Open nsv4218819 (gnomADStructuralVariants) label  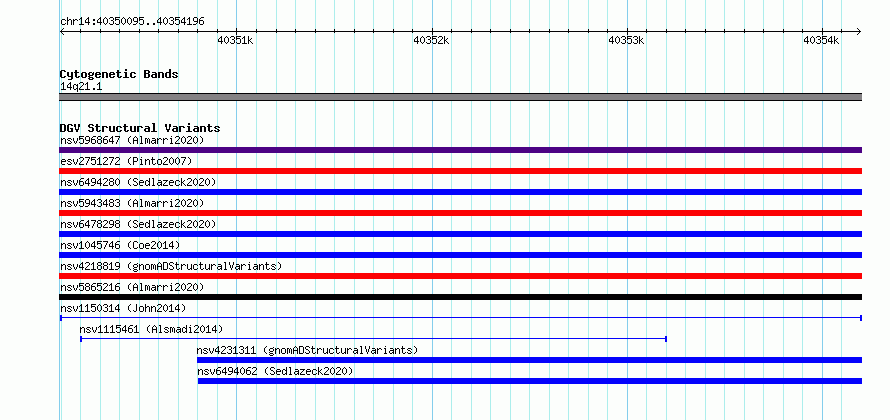[x=171, y=266]
